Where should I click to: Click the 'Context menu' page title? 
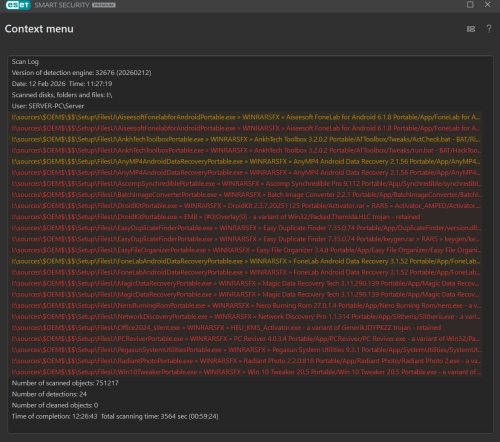39,29
